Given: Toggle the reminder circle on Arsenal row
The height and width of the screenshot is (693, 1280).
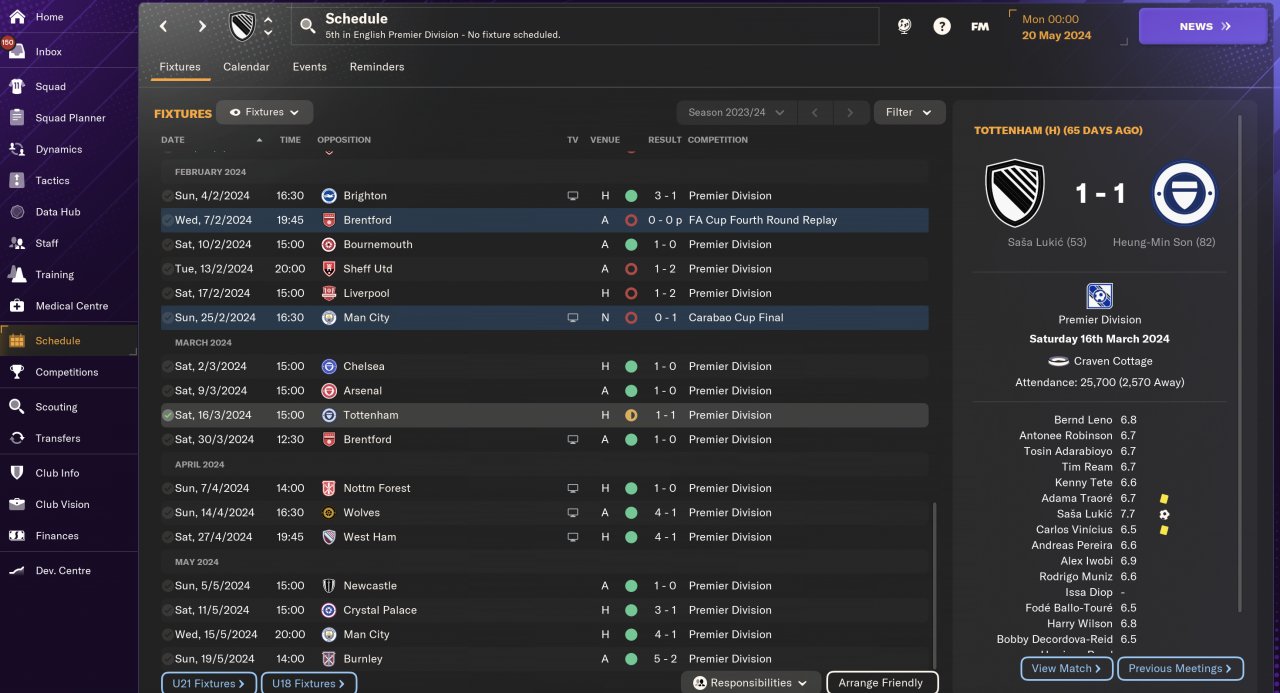Looking at the screenshot, I should (168, 391).
